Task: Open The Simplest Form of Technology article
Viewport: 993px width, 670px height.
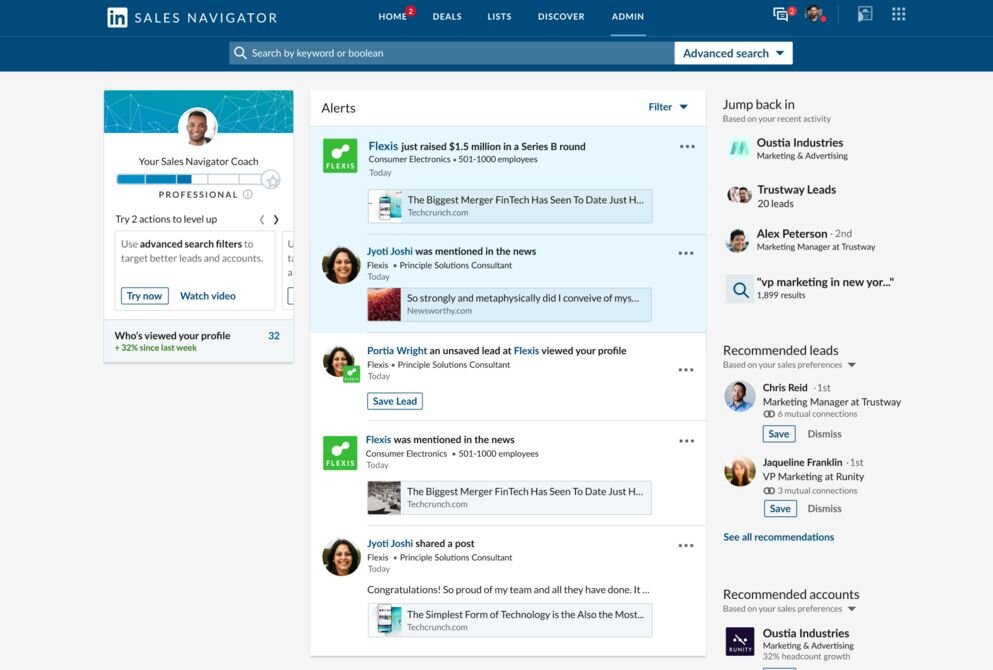Action: coord(510,620)
